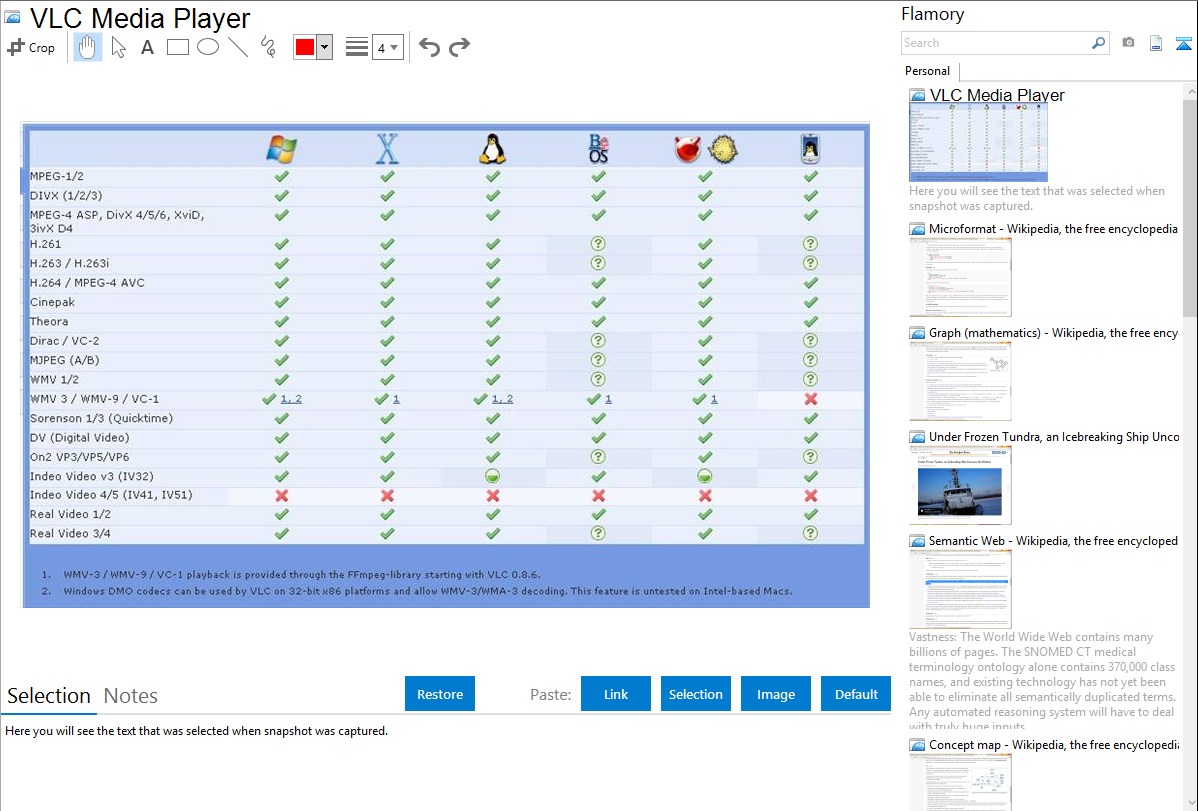Click the Microformat - Wikipedia title text
Viewport: 1198px width, 811px height.
1053,229
